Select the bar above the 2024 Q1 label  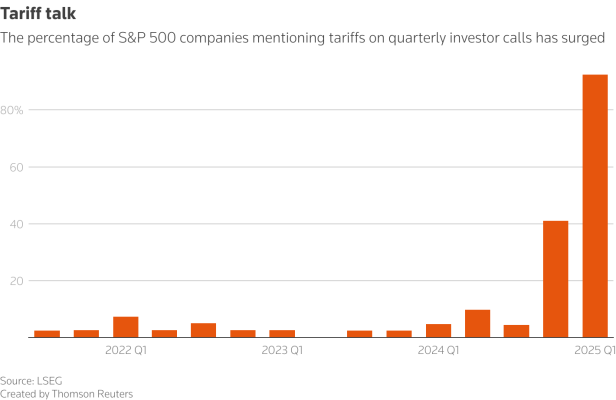438,331
